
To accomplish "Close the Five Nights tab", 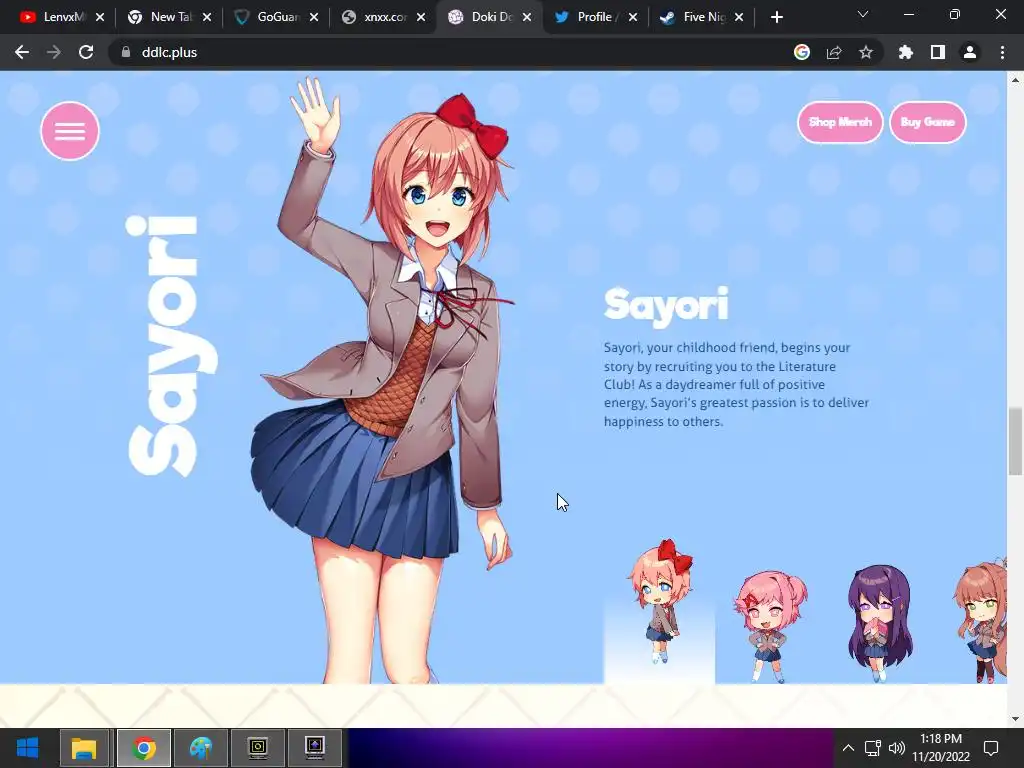I will (x=739, y=17).
